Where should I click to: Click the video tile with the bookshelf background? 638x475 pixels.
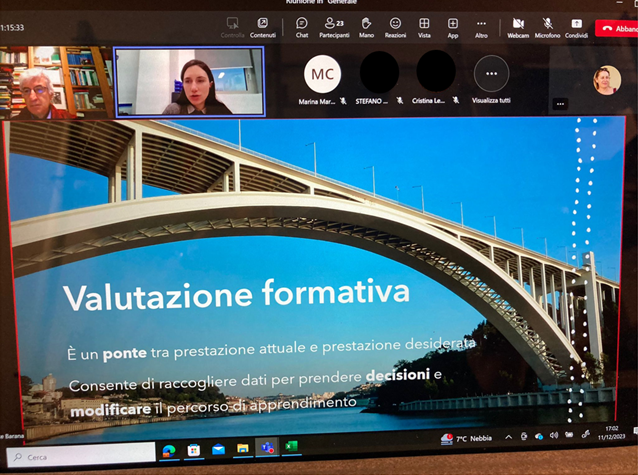(56, 82)
